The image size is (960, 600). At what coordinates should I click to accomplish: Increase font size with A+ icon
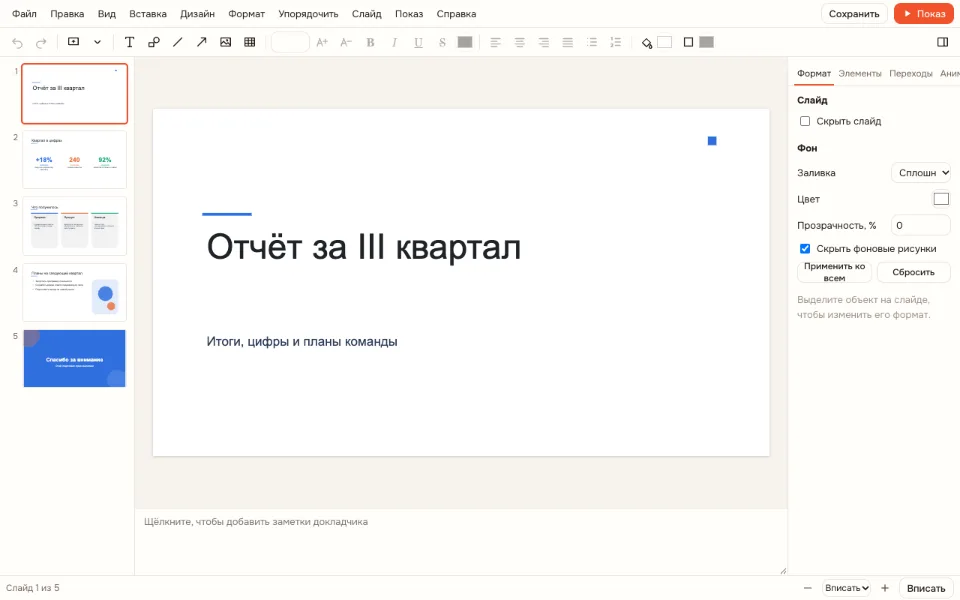point(322,42)
